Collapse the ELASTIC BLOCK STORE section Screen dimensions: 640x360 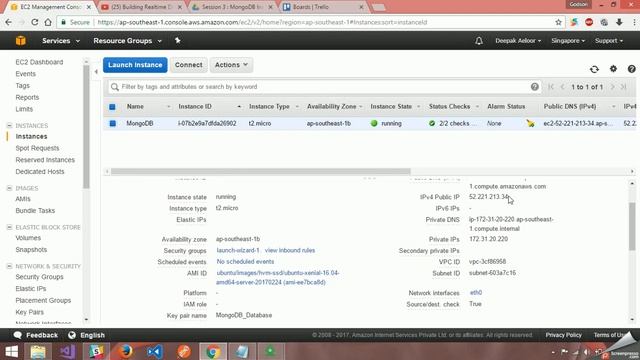click(9, 227)
